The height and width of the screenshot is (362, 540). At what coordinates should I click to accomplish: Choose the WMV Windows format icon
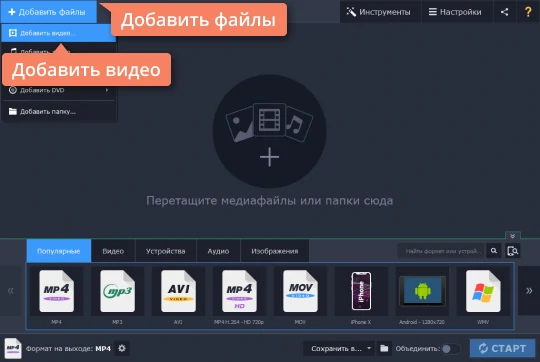click(x=483, y=292)
